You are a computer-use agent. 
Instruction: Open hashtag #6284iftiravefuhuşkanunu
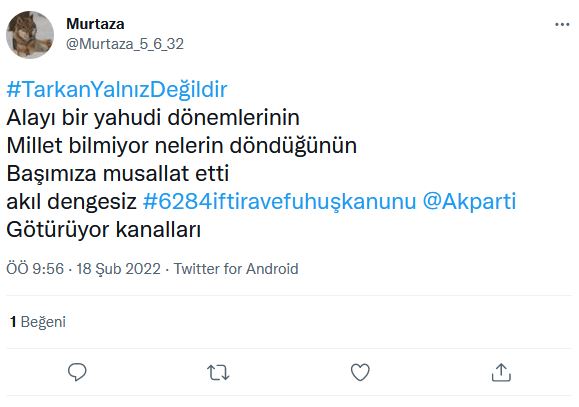(x=280, y=202)
